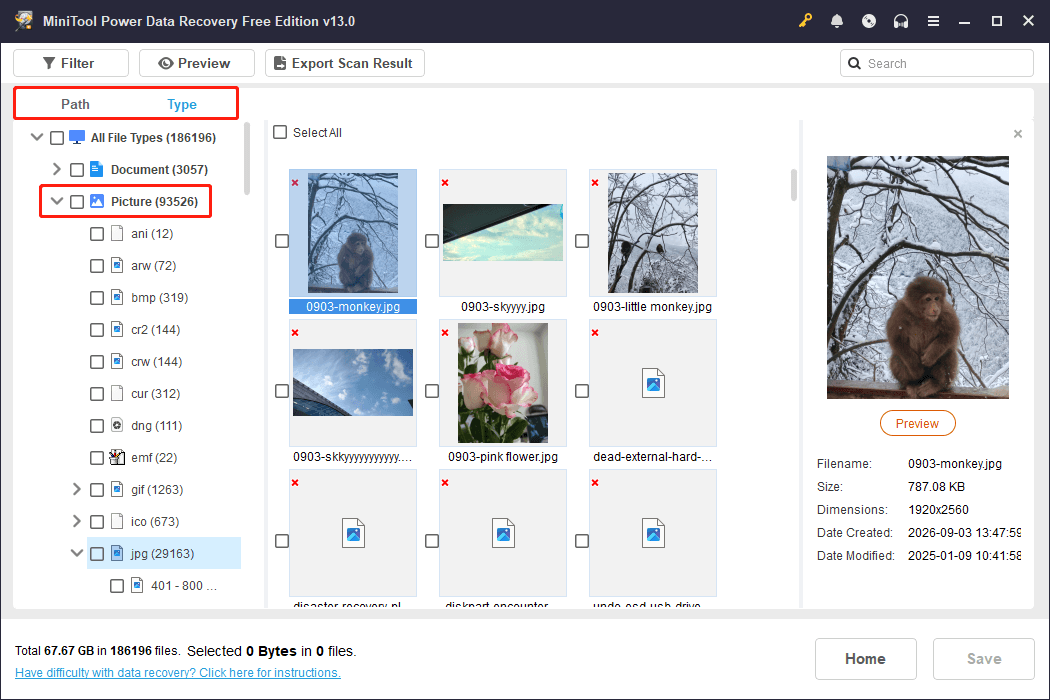Click the emf file type icon
The width and height of the screenshot is (1050, 700).
117,457
